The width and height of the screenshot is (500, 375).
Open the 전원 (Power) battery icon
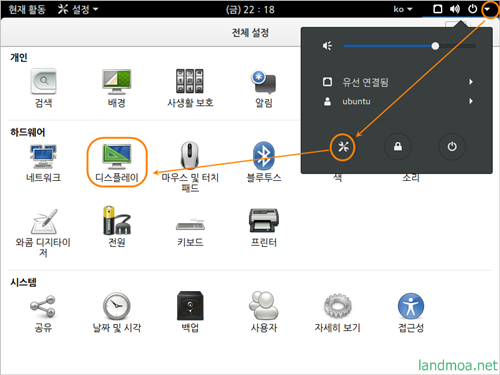click(x=117, y=220)
